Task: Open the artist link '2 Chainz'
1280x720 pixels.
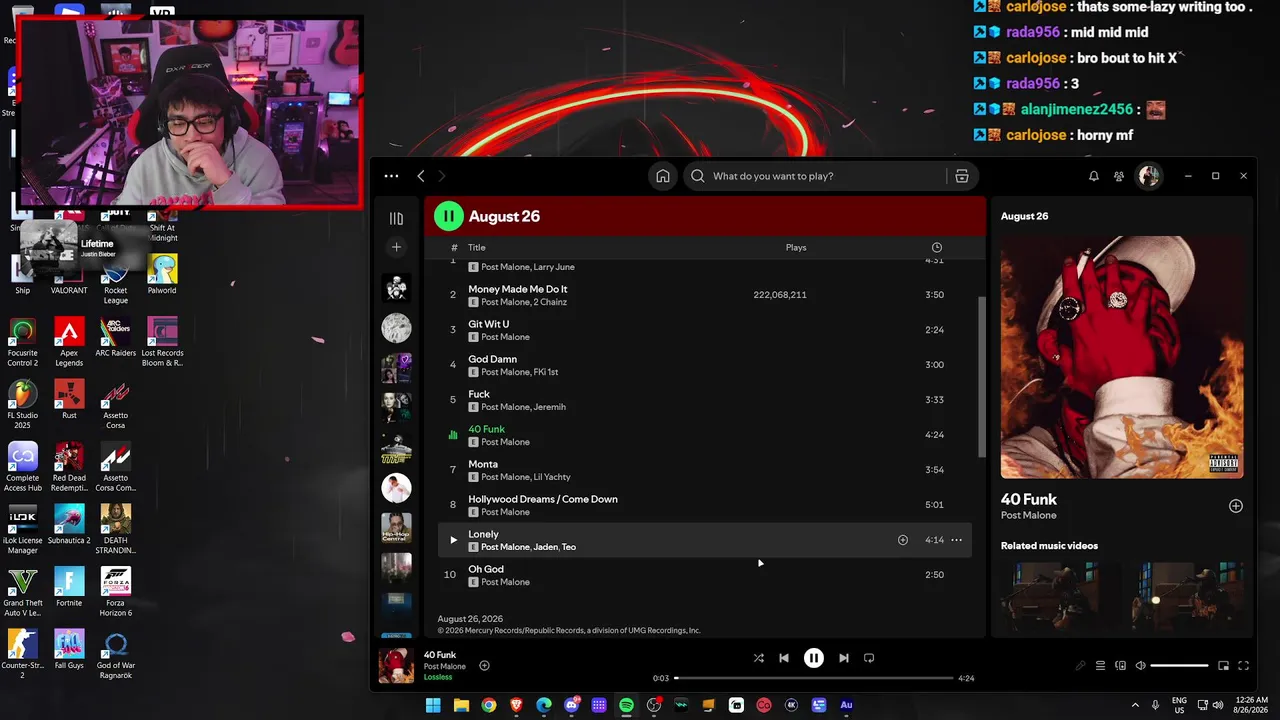Action: pyautogui.click(x=551, y=302)
